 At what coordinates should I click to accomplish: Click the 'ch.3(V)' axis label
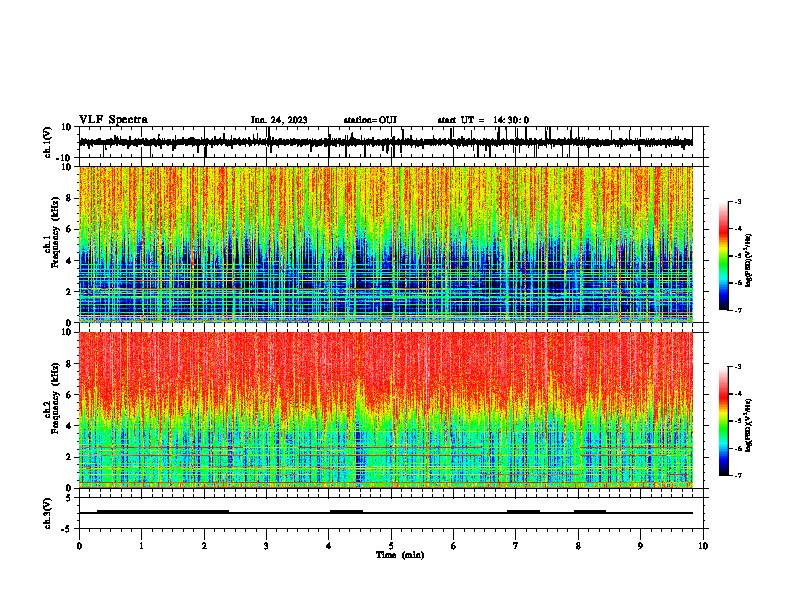[48, 513]
